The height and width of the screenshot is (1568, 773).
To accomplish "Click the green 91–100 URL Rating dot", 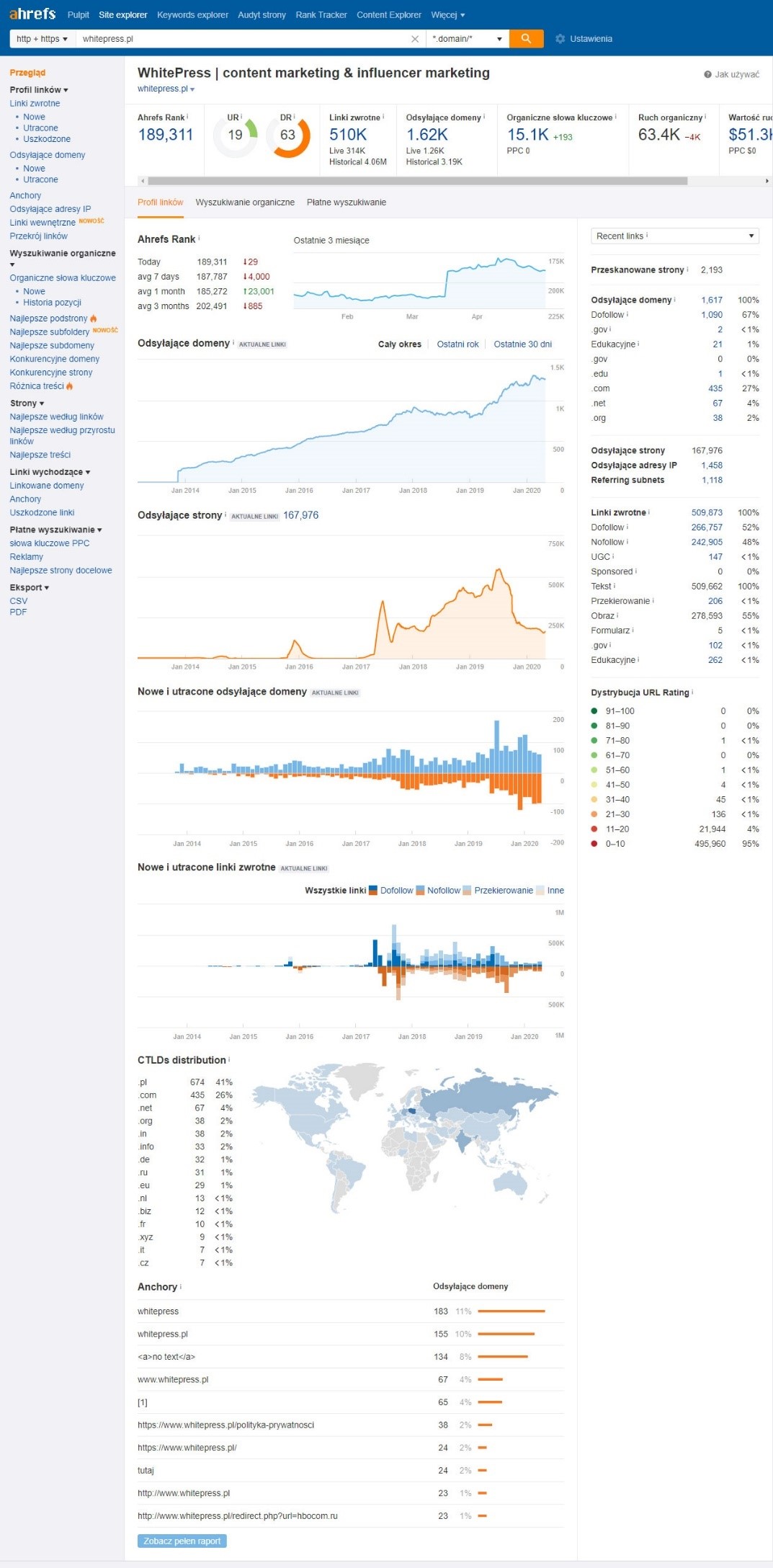I will click(594, 710).
